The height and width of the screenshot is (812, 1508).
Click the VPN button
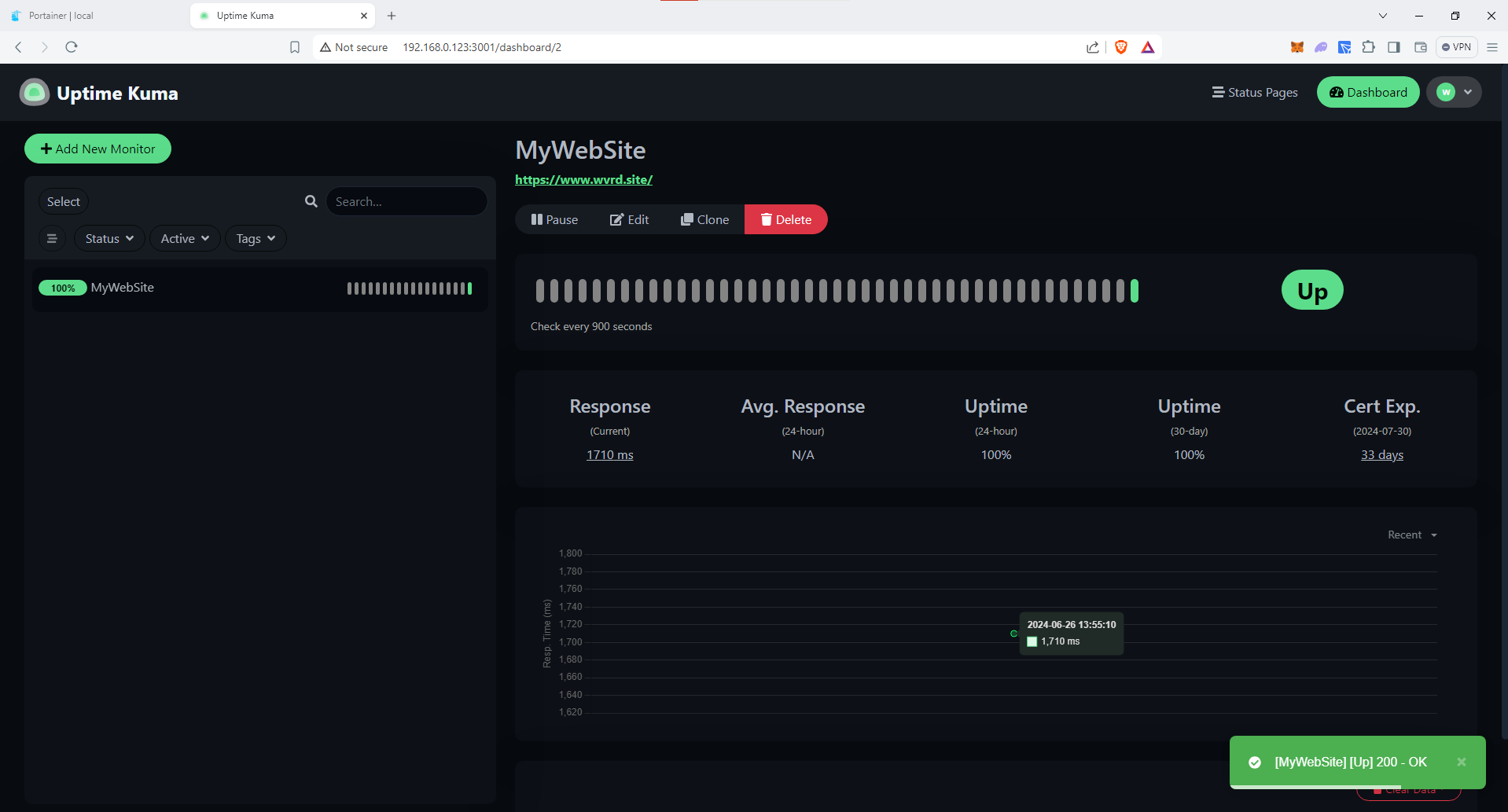(1457, 47)
